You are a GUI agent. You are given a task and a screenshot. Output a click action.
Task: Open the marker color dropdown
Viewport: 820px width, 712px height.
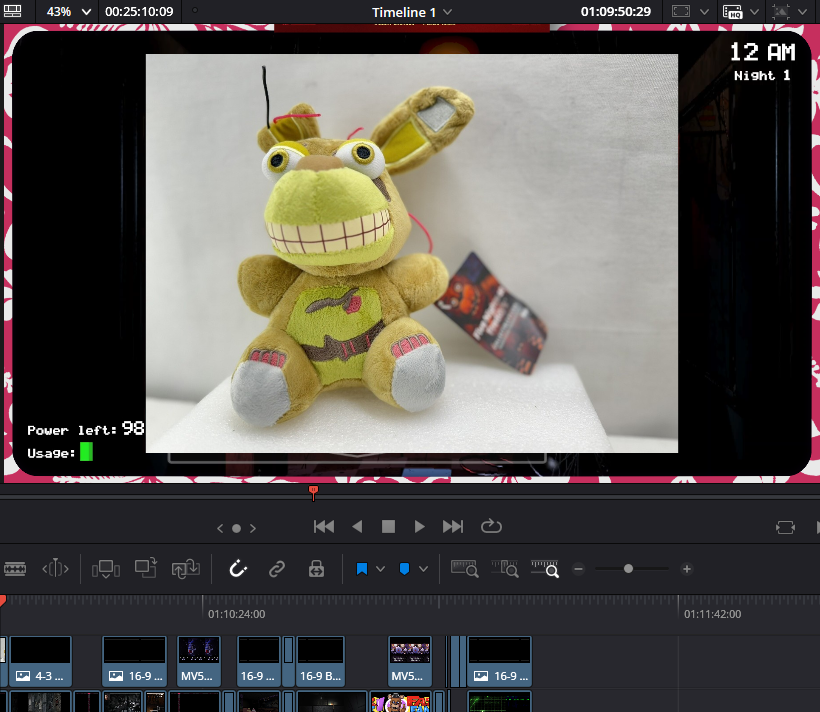pos(423,569)
